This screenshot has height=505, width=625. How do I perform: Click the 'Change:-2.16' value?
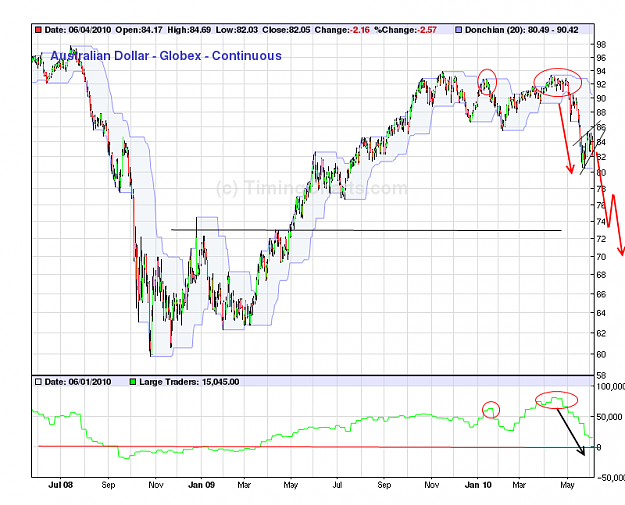coord(342,30)
